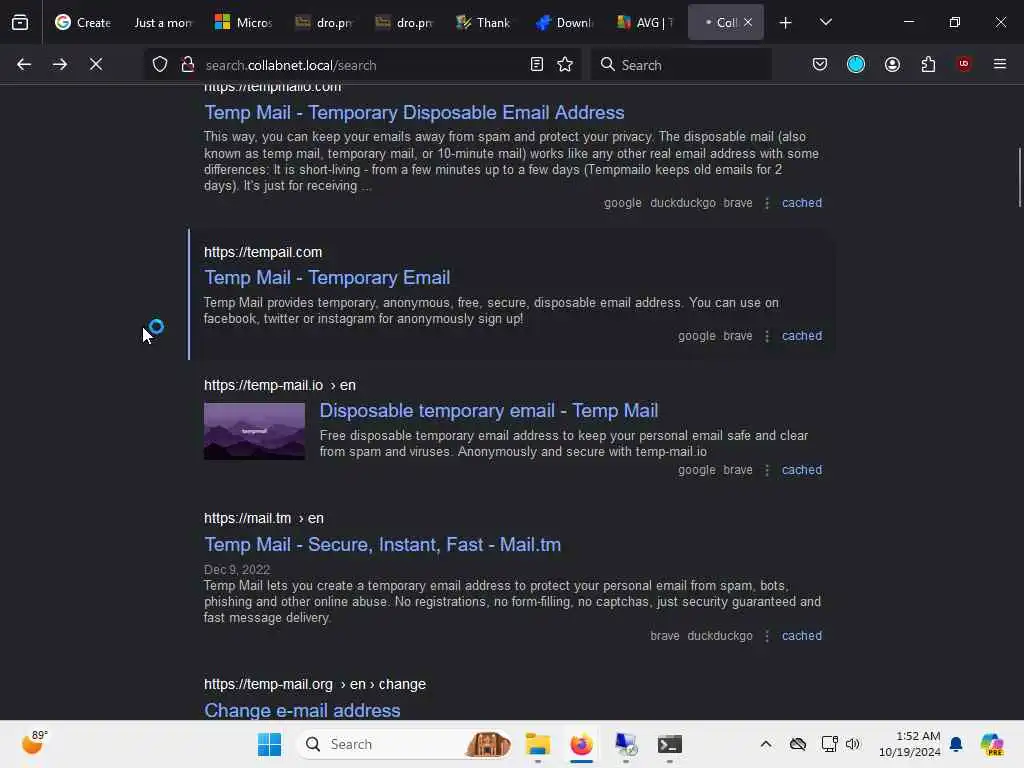List all tabs dropdown arrow

825,22
